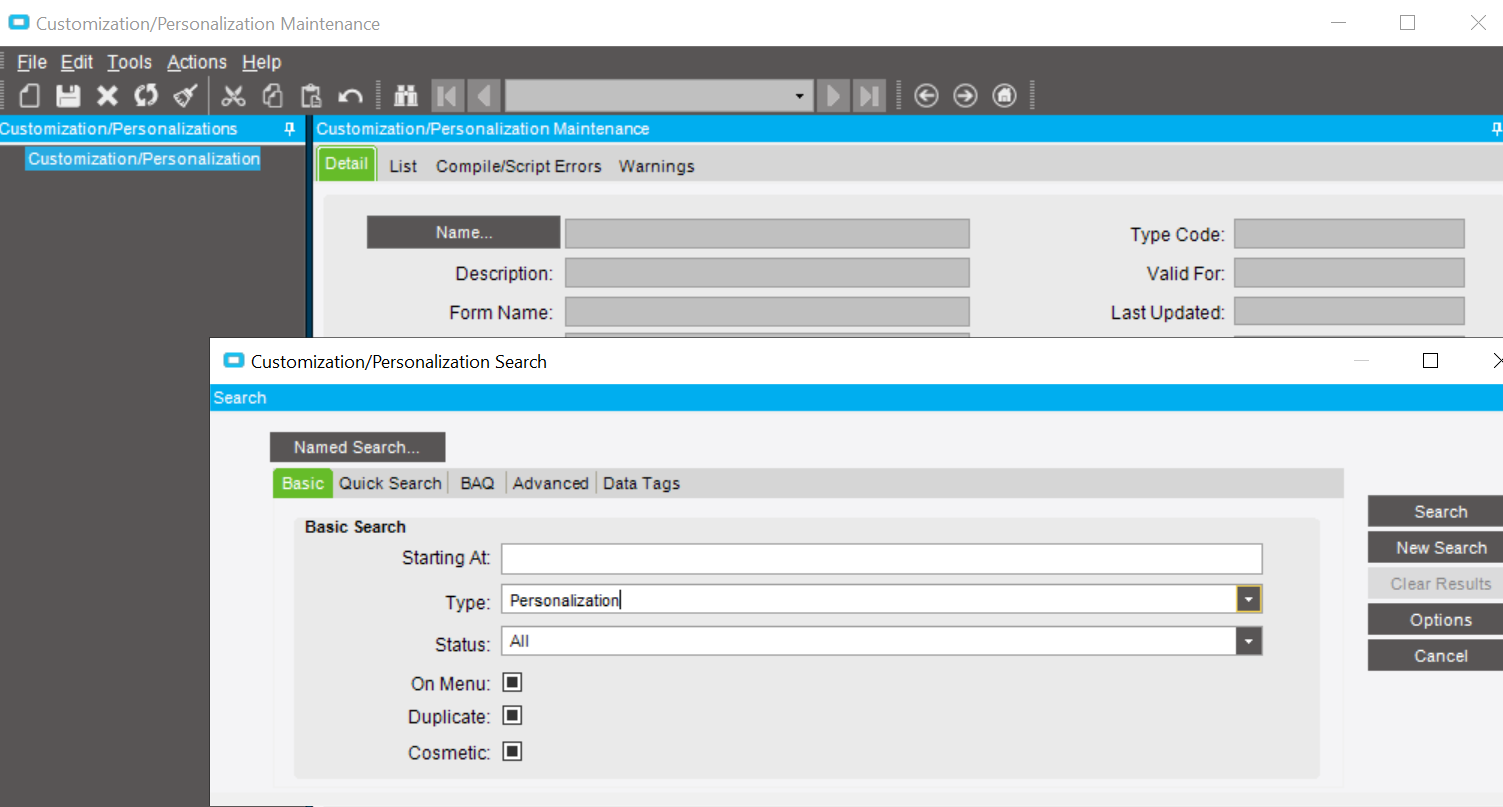The image size is (1503, 807).
Task: Click the Save floppy disk icon
Action: coord(68,96)
